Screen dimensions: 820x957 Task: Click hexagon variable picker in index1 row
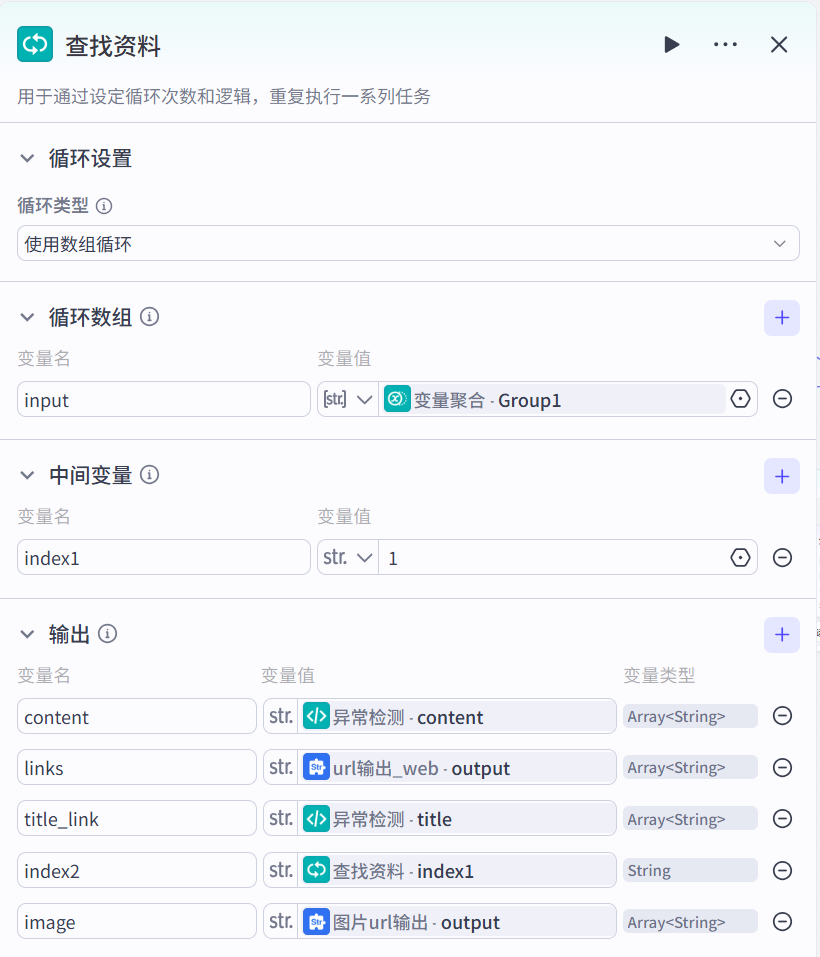740,558
